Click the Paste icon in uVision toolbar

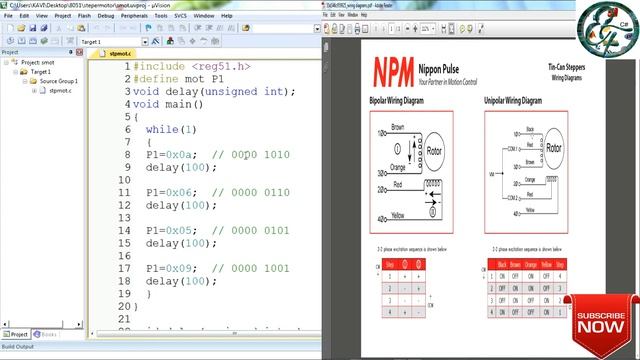coord(81,28)
